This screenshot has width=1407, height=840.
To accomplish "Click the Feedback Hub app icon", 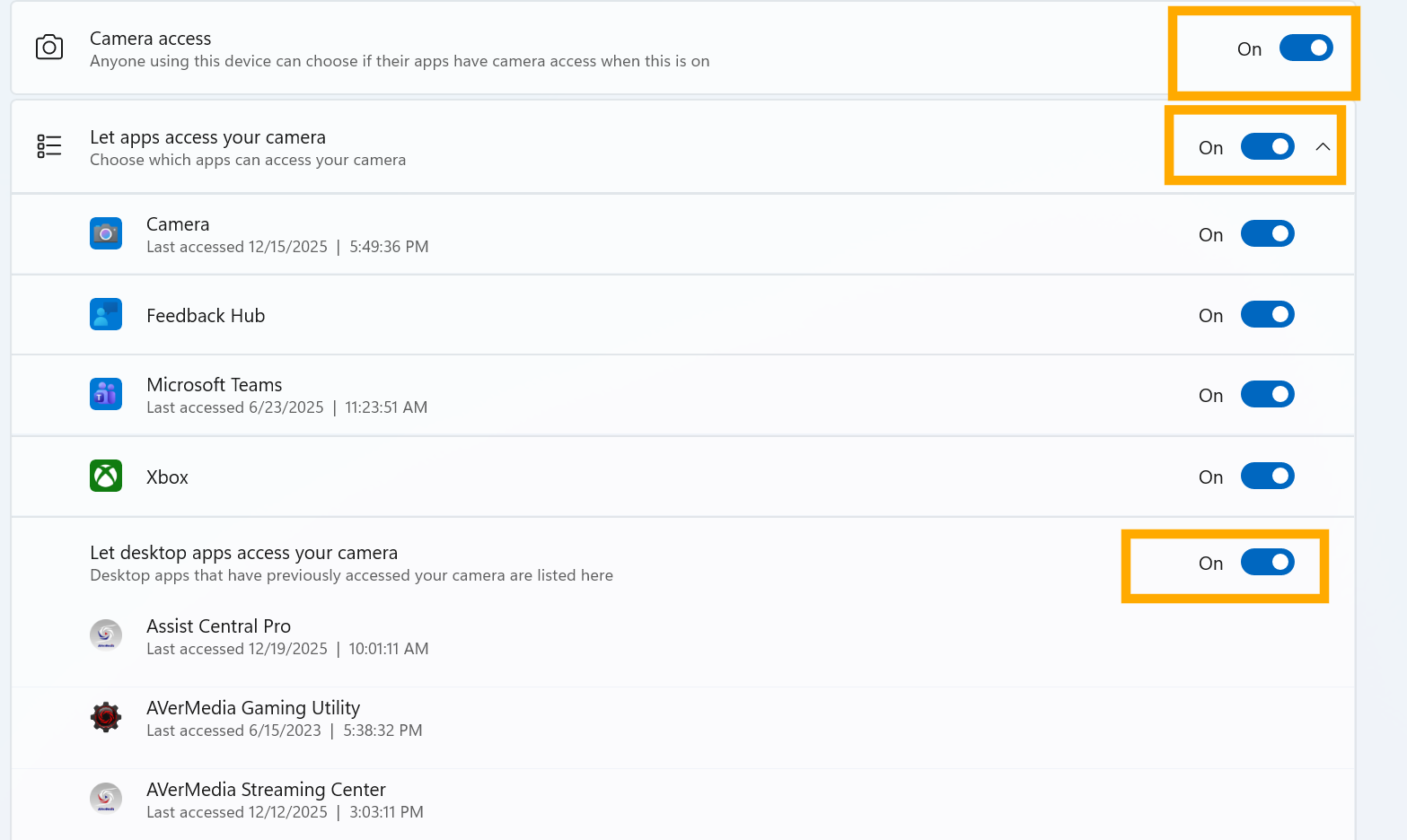I will 106,314.
